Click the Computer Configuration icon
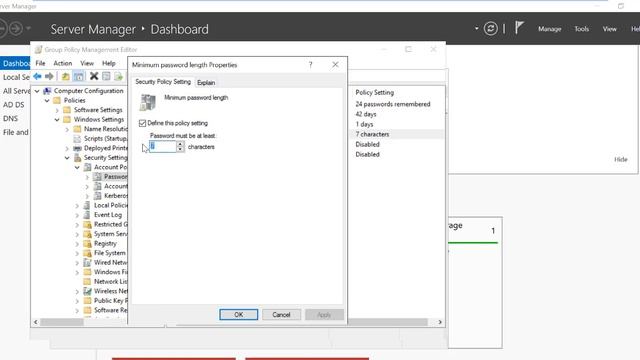 point(47,91)
